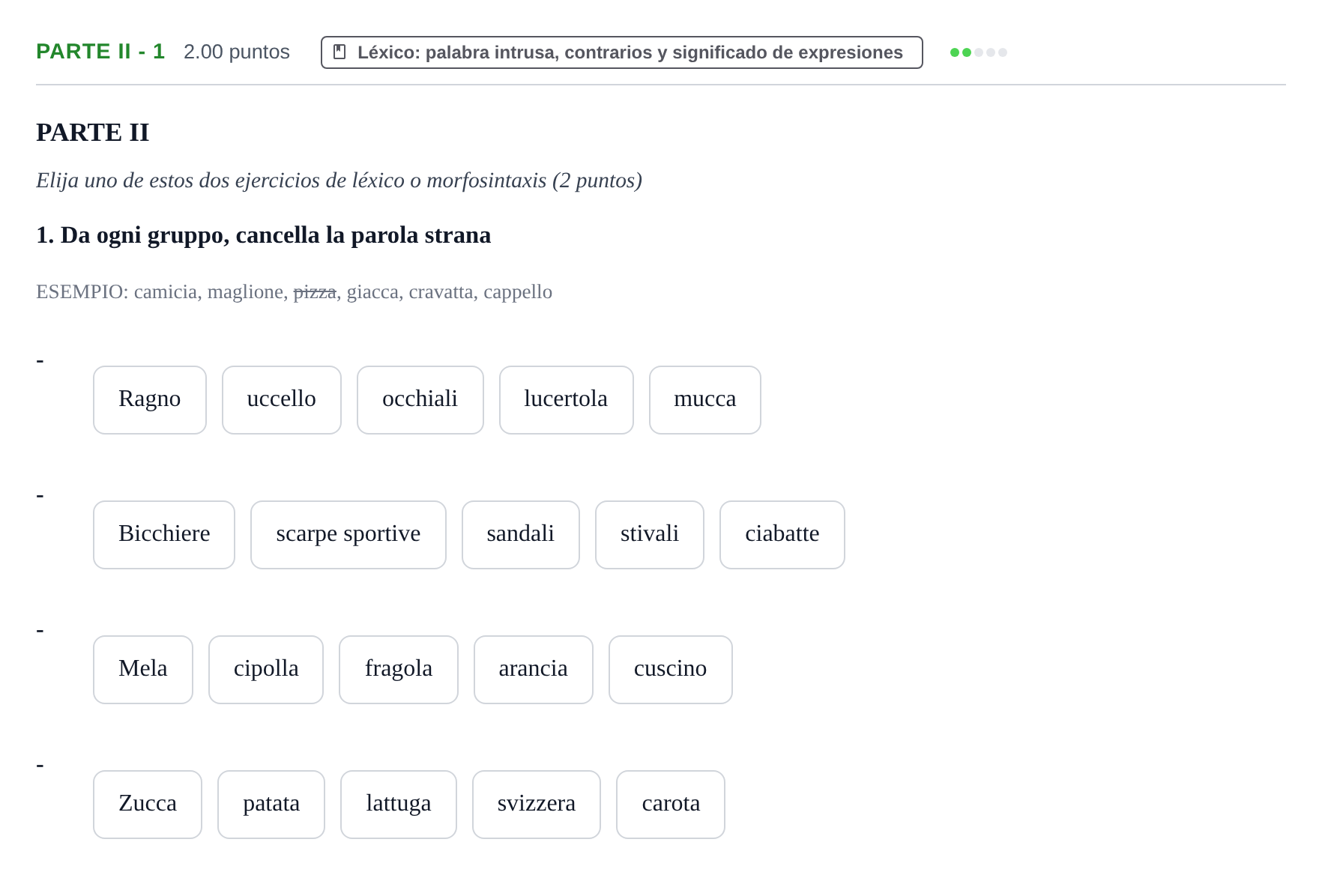The image size is (1322, 896).
Task: Cross out the word occhiali
Action: pos(420,400)
